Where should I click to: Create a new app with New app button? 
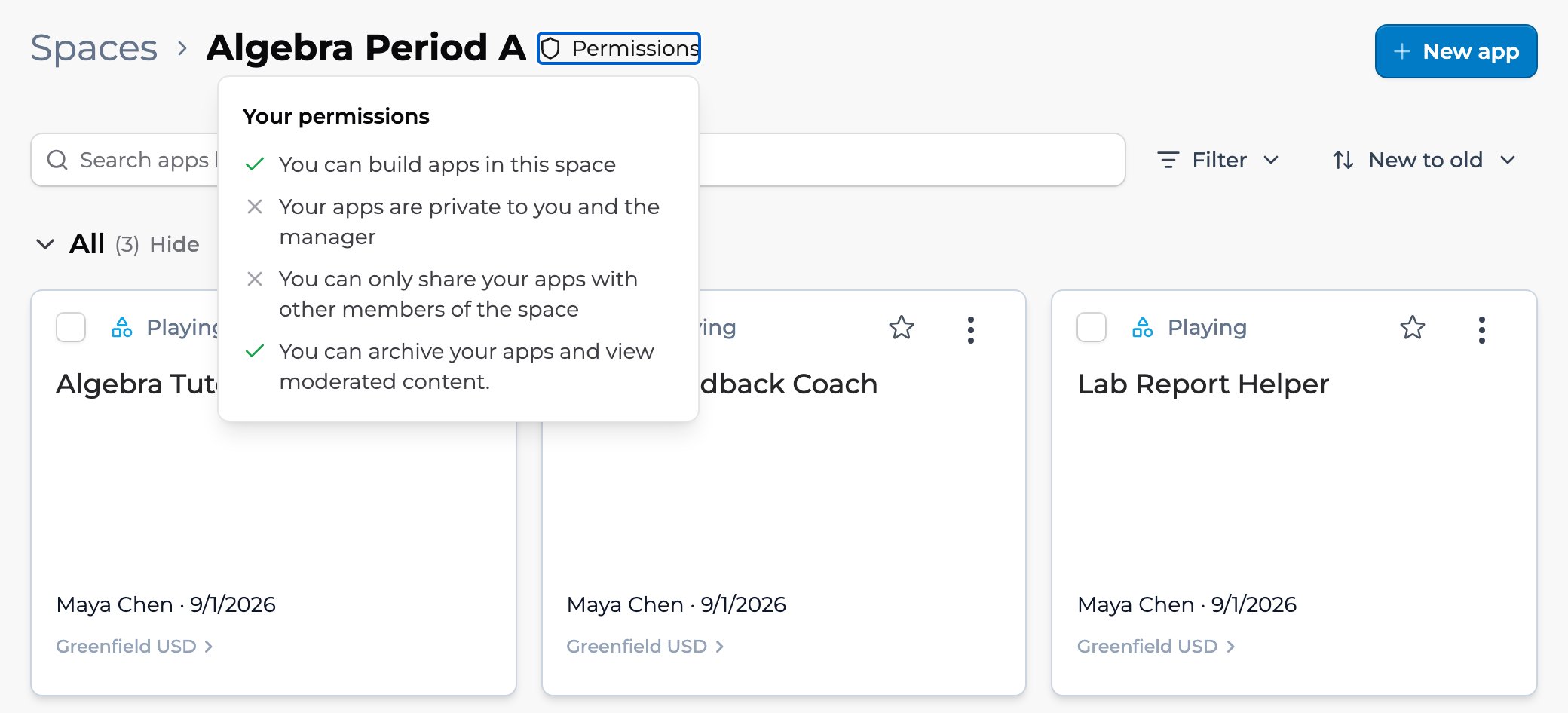(1456, 51)
